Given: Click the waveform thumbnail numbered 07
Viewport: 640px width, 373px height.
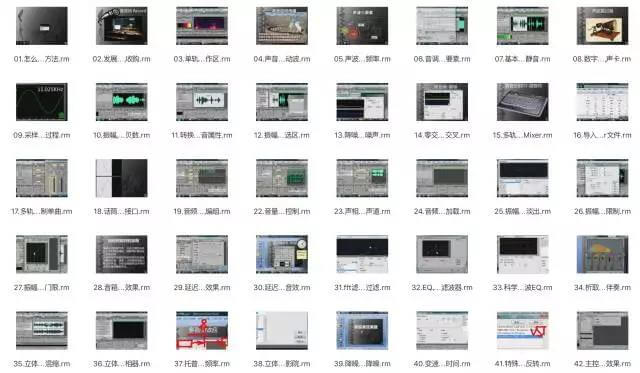Looking at the screenshot, I should tap(522, 26).
